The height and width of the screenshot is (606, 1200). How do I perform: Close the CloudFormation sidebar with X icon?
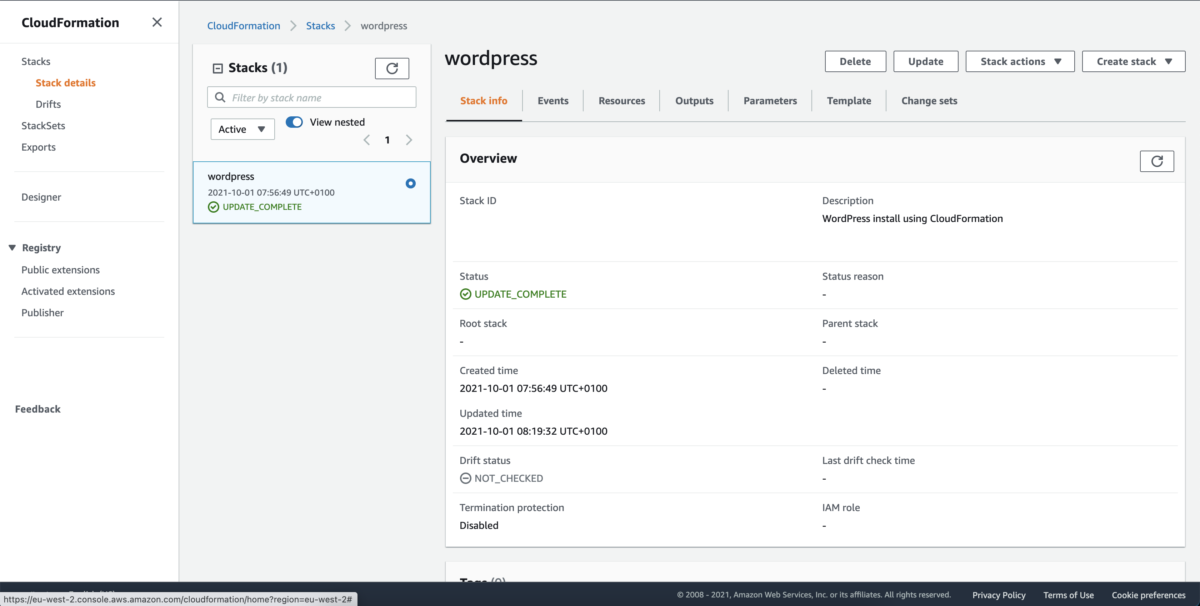tap(157, 22)
